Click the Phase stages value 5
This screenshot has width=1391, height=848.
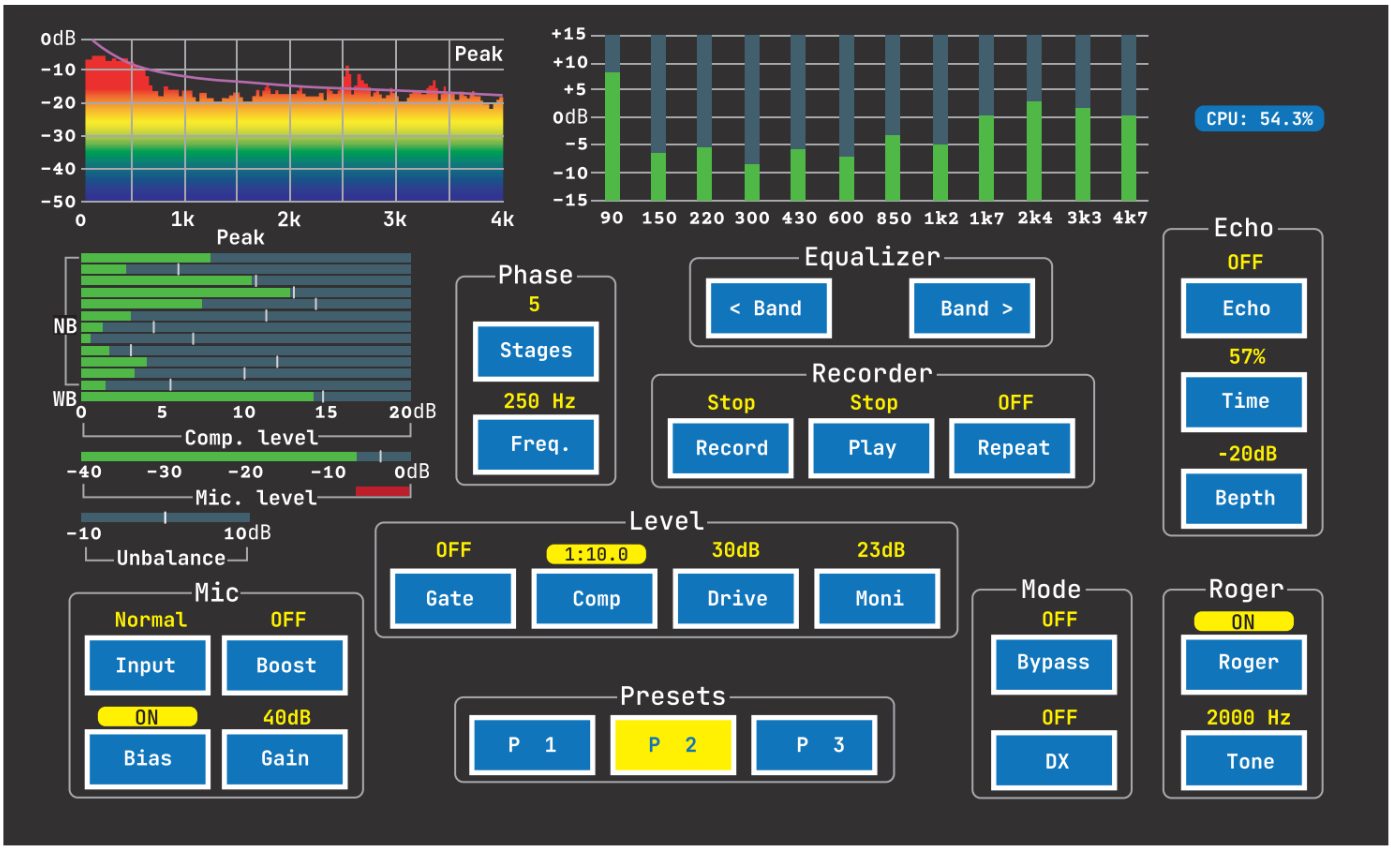pyautogui.click(x=535, y=304)
